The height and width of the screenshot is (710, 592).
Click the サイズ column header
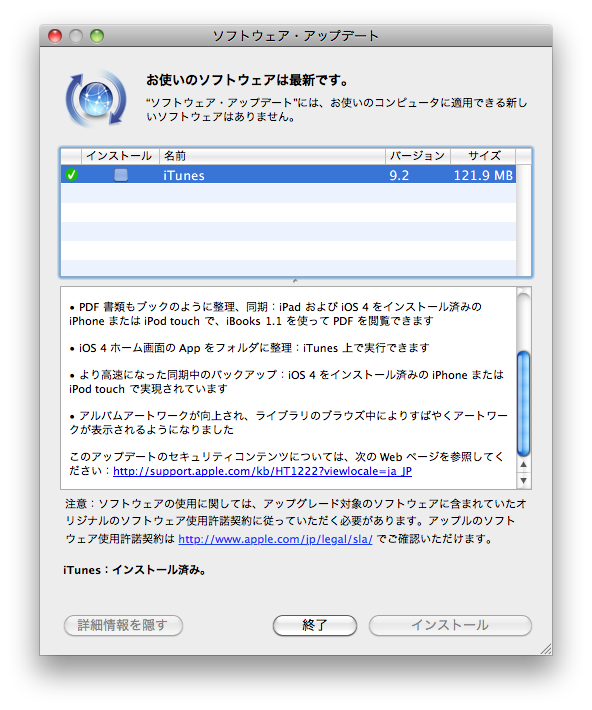point(483,156)
